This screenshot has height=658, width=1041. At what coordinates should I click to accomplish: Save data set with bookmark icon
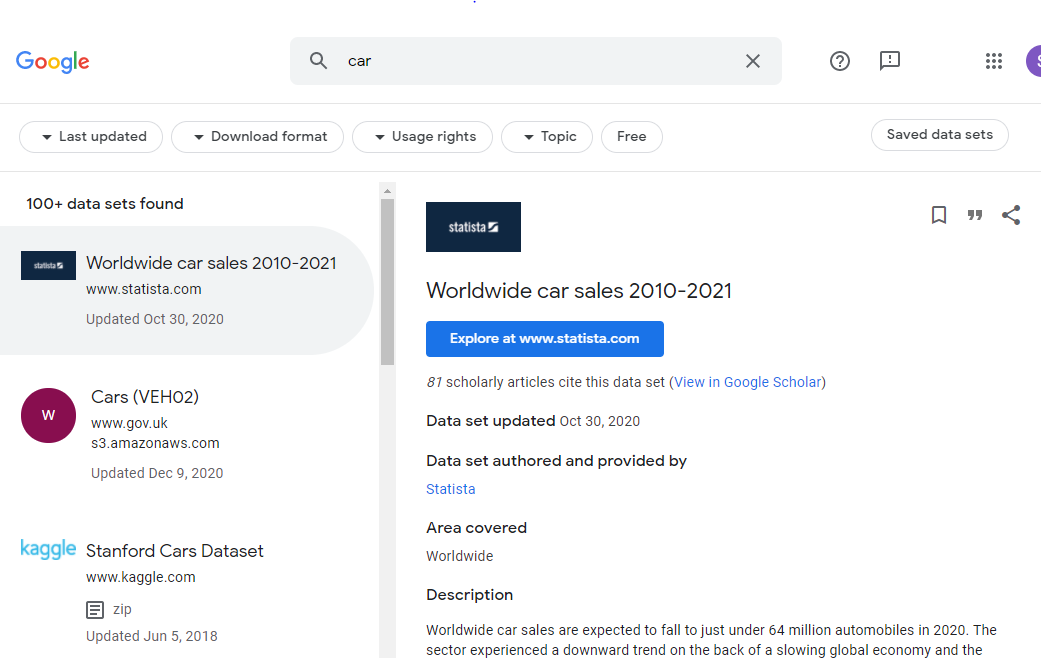tap(939, 215)
